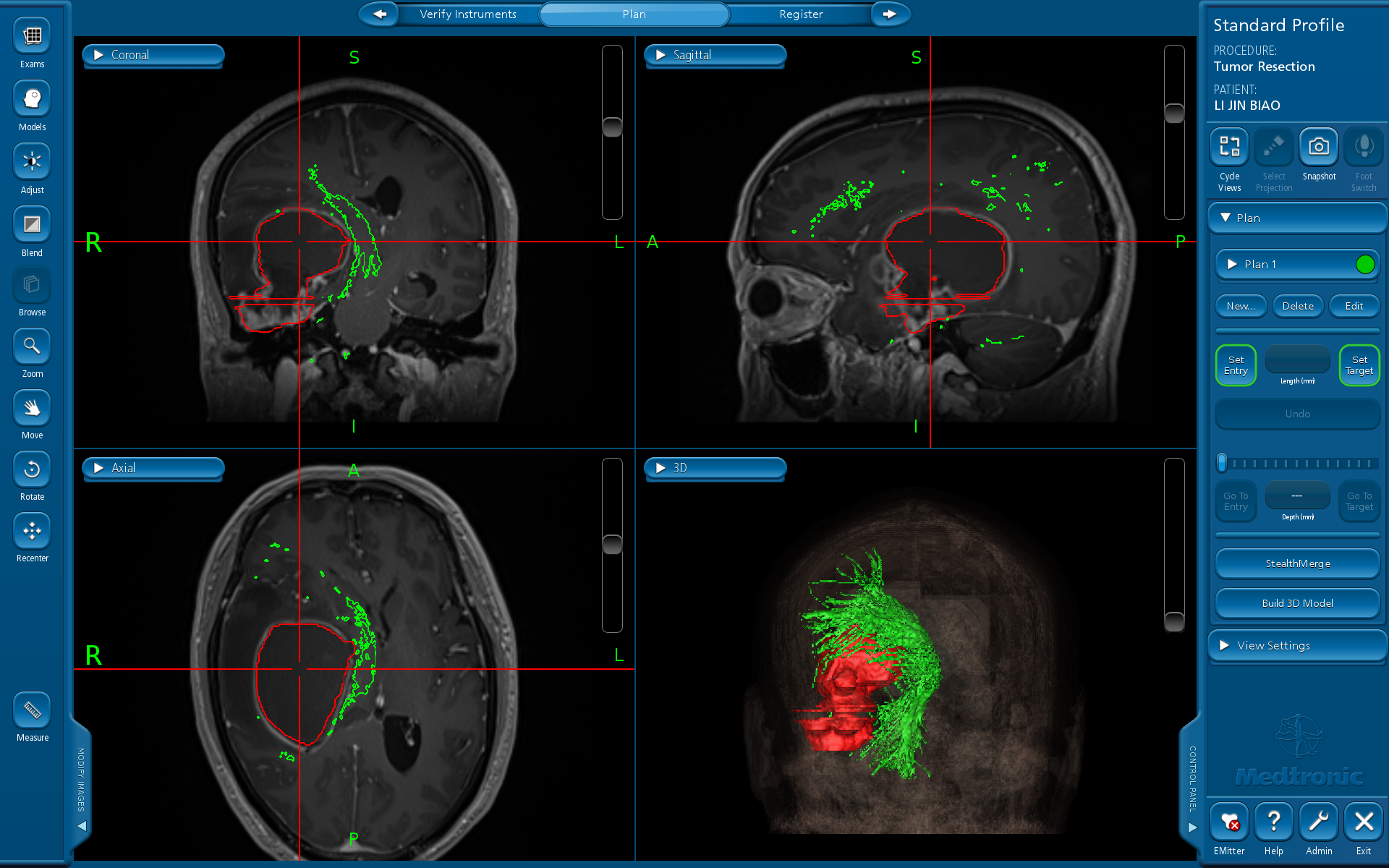Select the Rotate tool
Screen dimensions: 1389x868
click(32, 469)
